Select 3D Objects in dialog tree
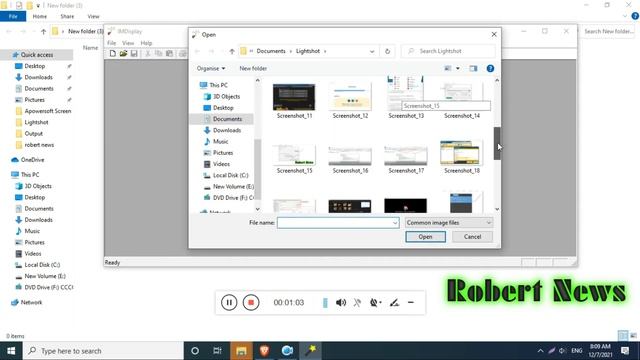Image resolution: width=640 pixels, height=360 pixels. tap(226, 96)
